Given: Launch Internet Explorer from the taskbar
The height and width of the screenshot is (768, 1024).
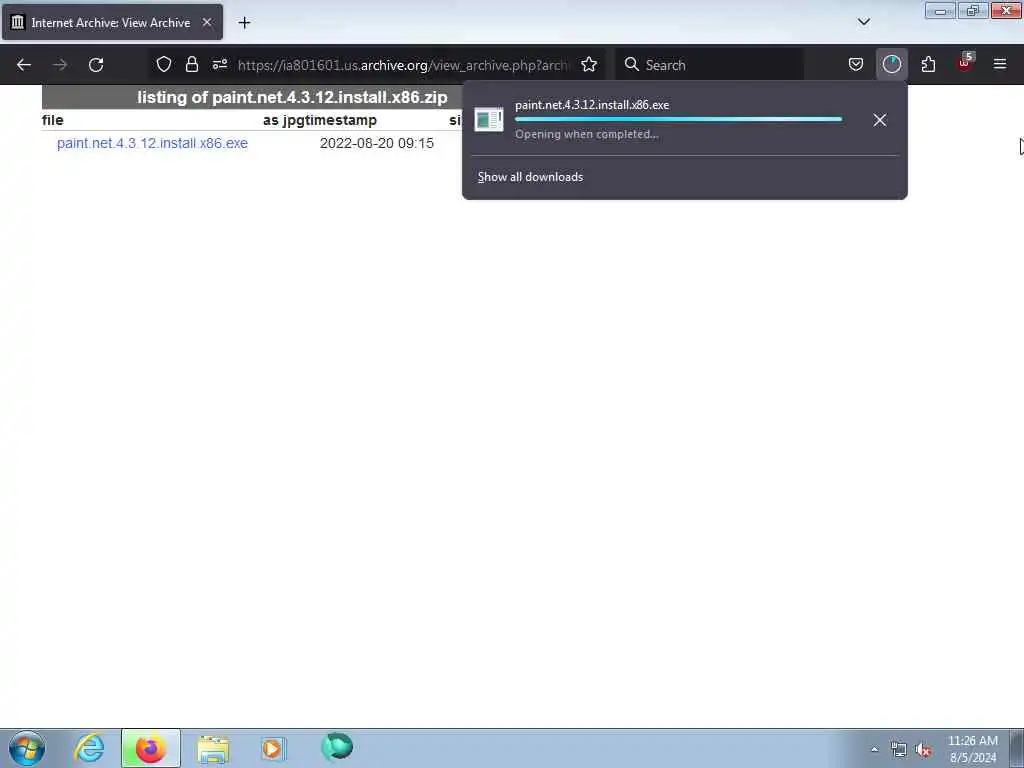Looking at the screenshot, I should [89, 748].
